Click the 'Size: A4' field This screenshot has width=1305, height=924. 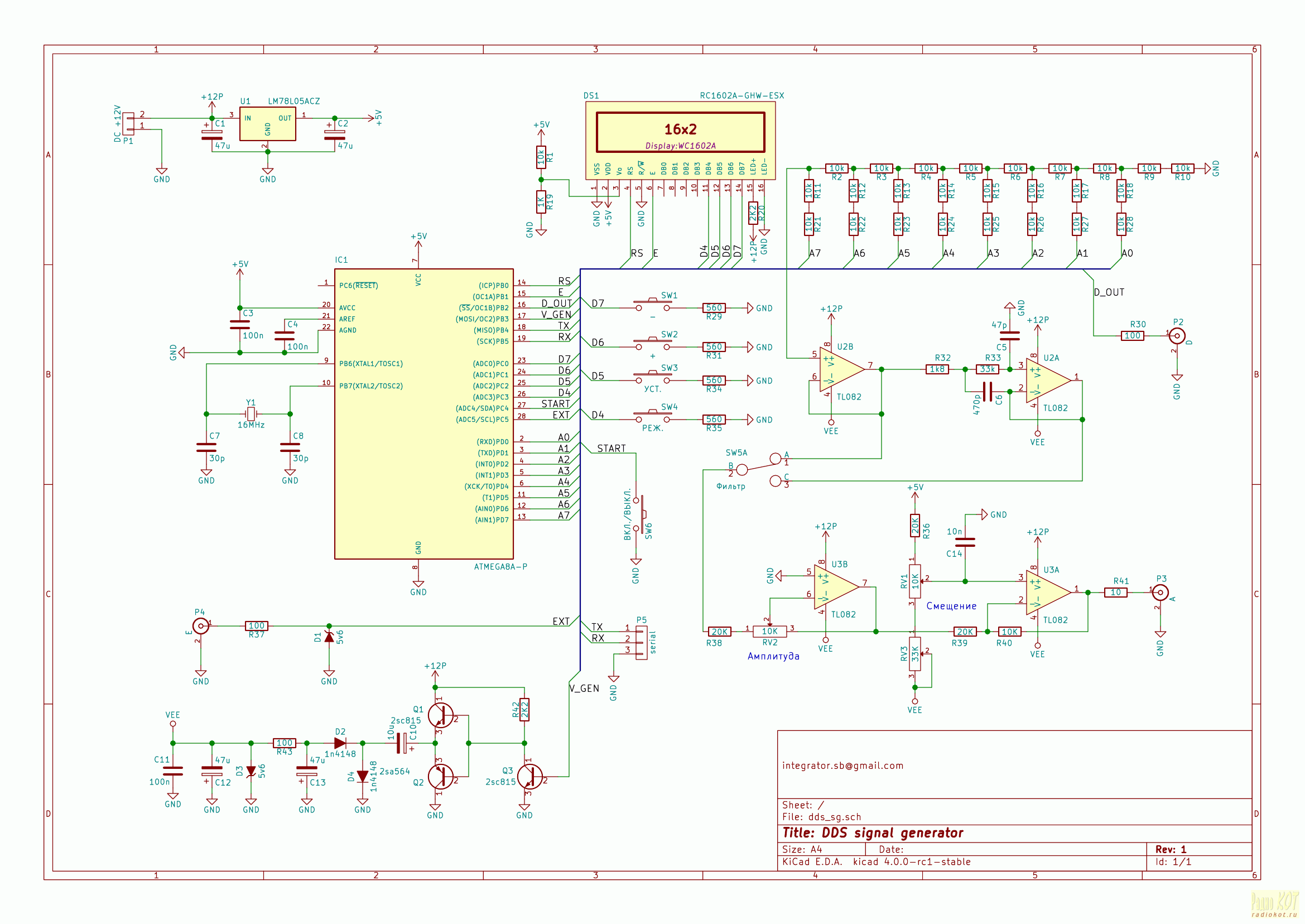pos(802,849)
